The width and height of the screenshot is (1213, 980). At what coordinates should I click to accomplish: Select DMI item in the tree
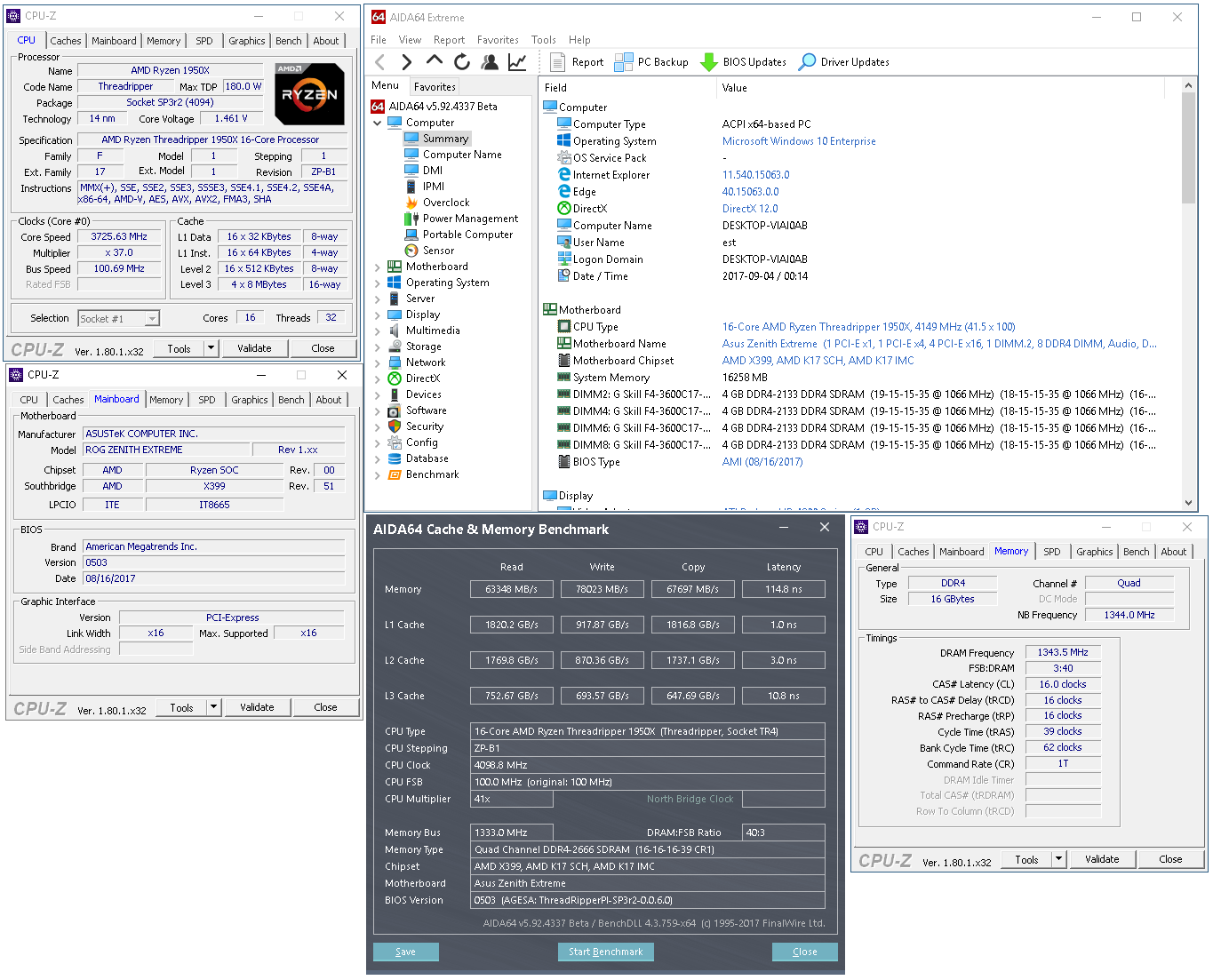423,171
